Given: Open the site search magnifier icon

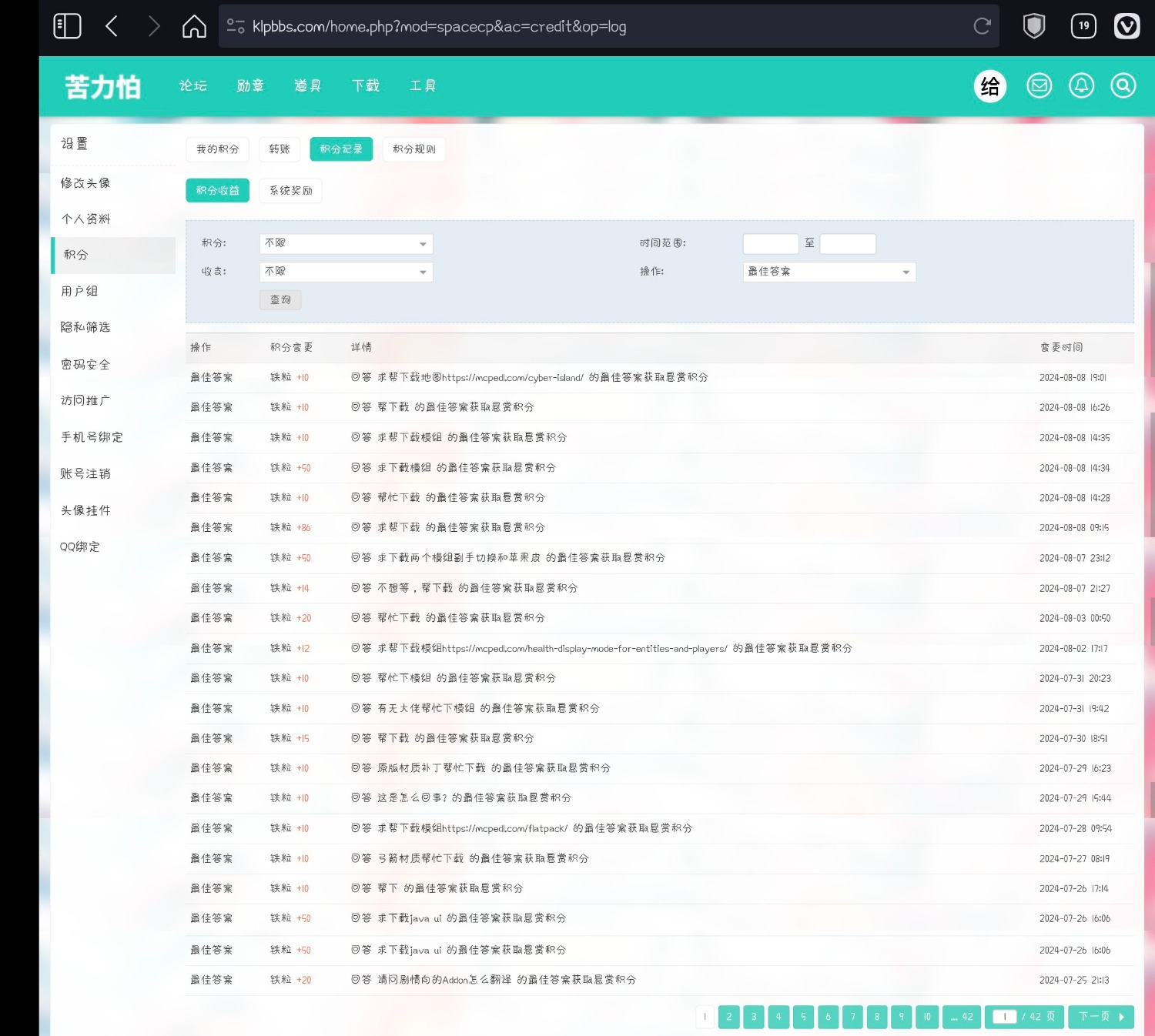Looking at the screenshot, I should coord(1123,85).
